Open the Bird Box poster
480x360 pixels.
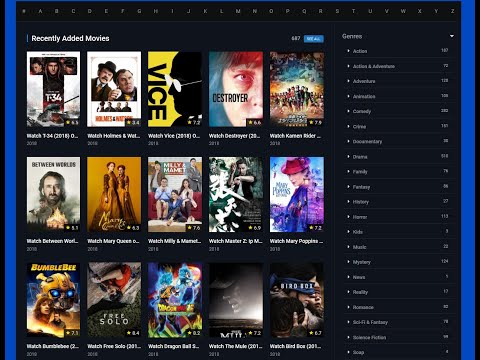(x=297, y=300)
